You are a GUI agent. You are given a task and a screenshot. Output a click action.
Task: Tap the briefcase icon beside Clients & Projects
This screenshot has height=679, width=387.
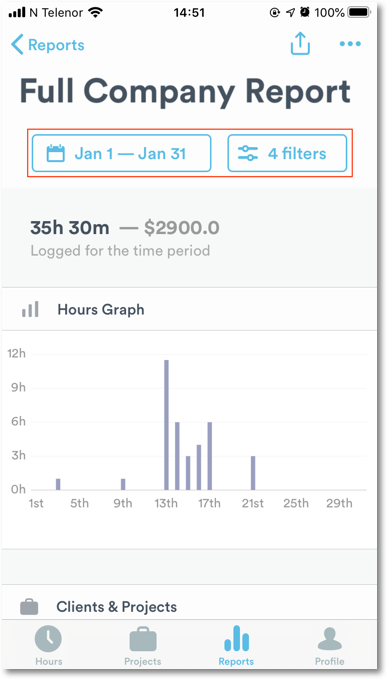(x=29, y=607)
